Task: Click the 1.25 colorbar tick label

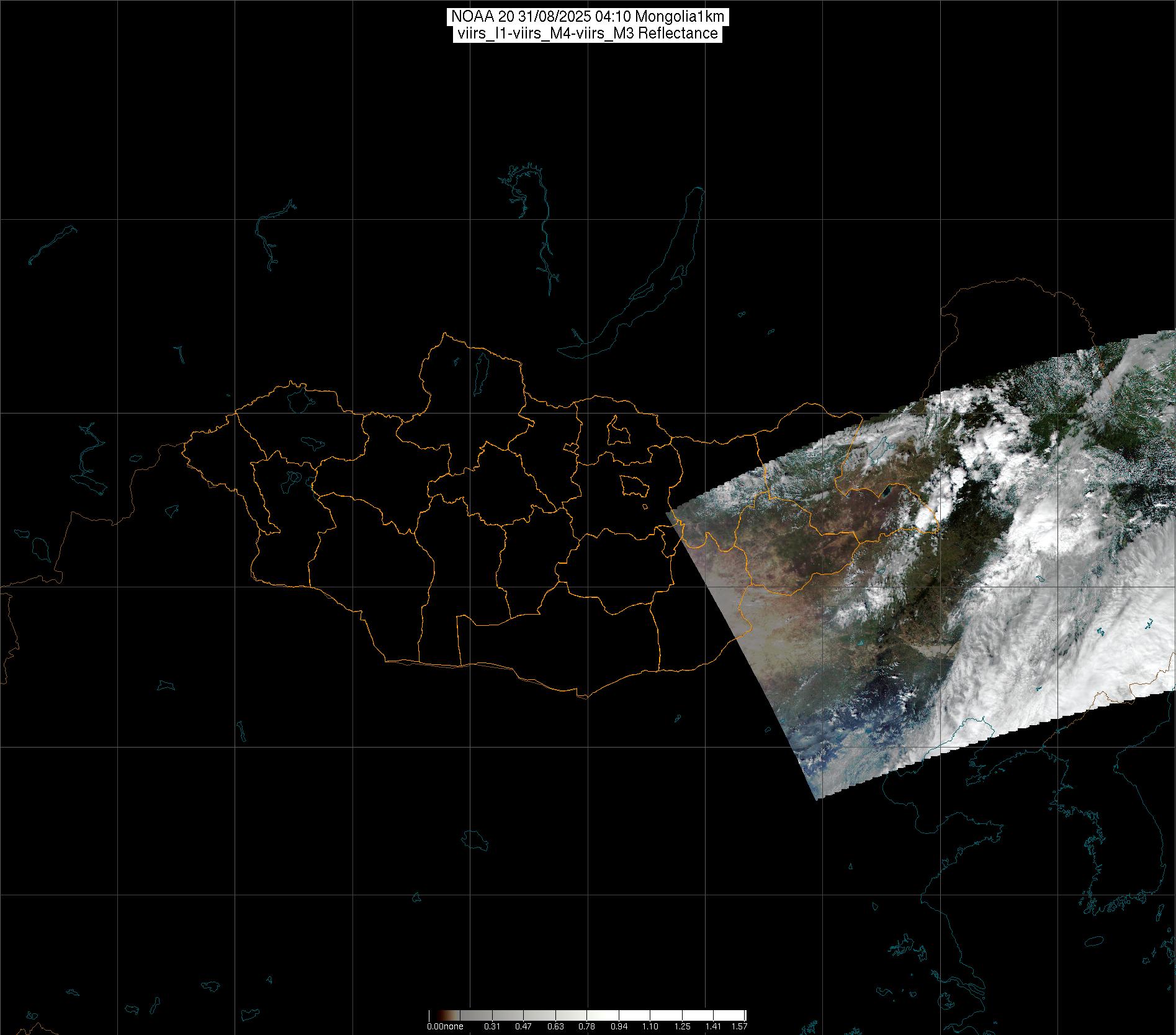Action: (x=682, y=1026)
